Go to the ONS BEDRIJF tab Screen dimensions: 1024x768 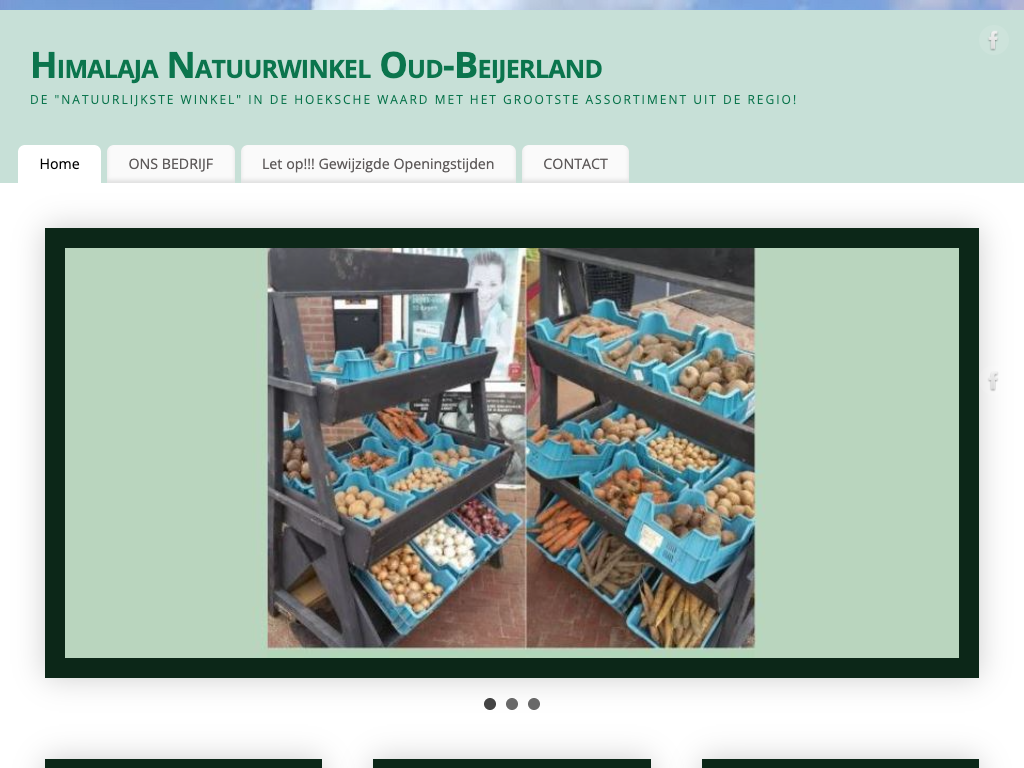pyautogui.click(x=171, y=164)
